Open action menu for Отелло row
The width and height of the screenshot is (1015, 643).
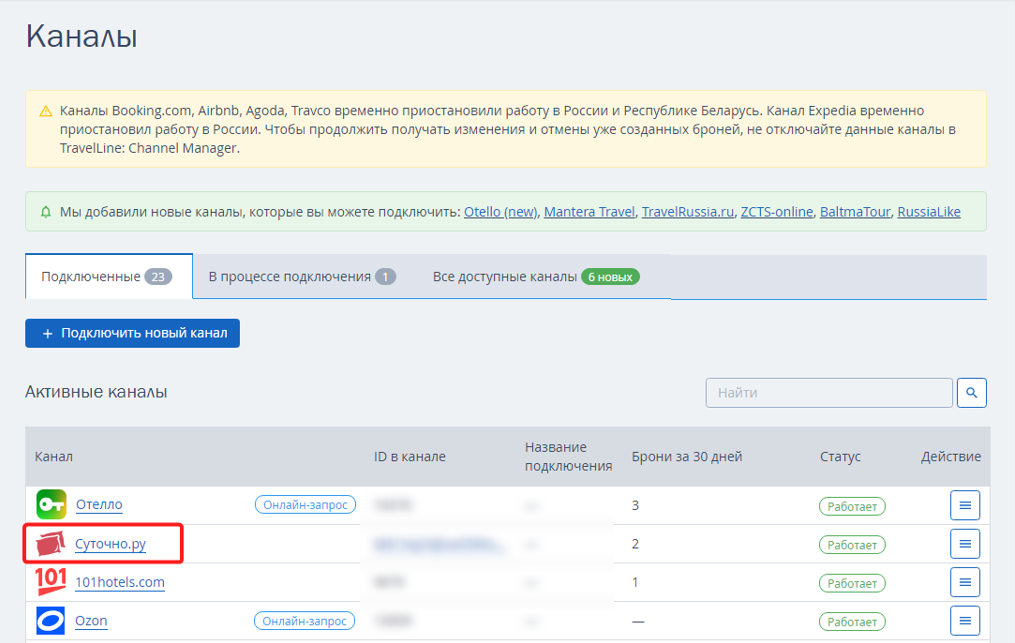click(x=965, y=505)
